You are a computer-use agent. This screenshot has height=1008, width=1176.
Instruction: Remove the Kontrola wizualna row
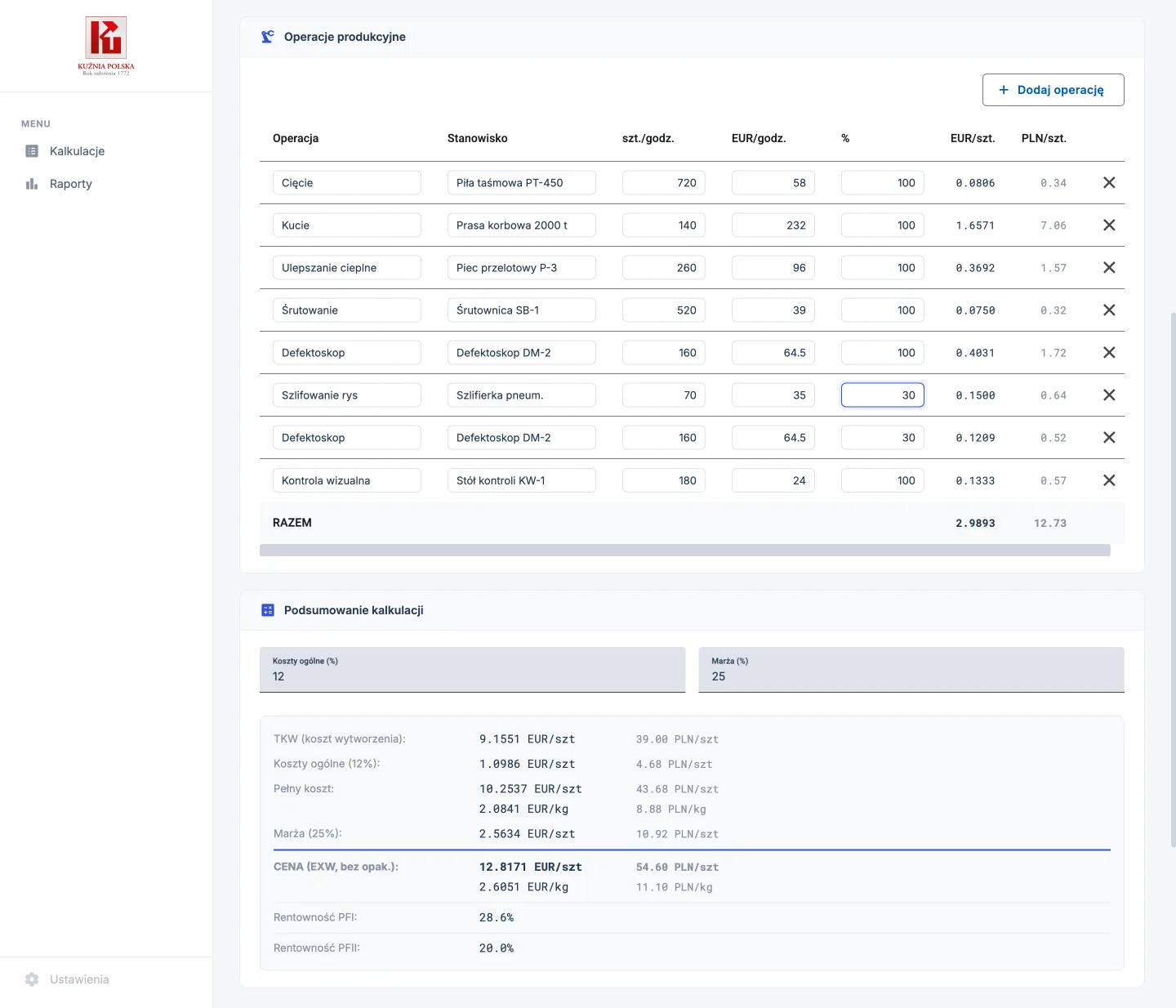tap(1109, 480)
